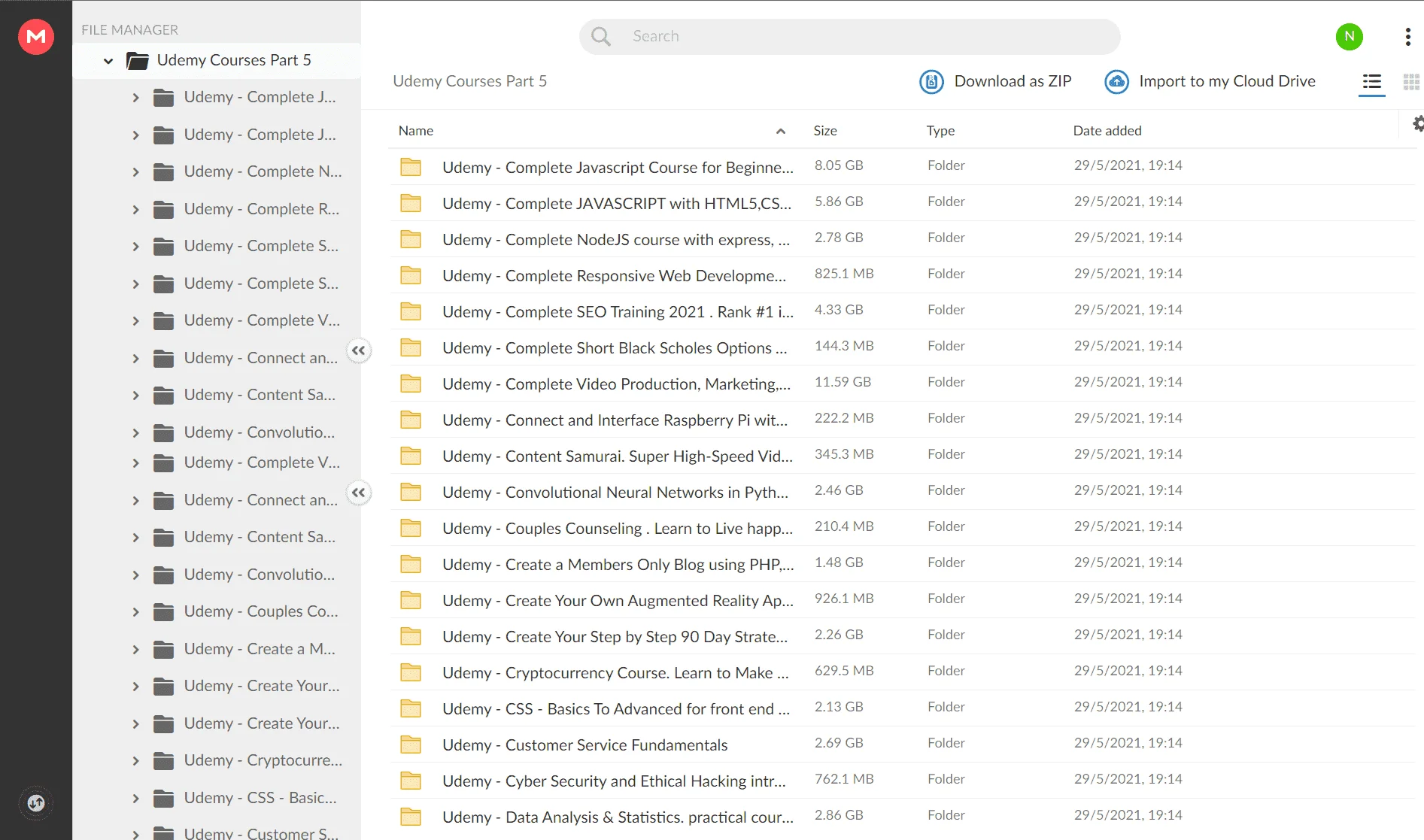
Task: Click folder icon of Complete SEO Training row
Action: pyautogui.click(x=411, y=311)
